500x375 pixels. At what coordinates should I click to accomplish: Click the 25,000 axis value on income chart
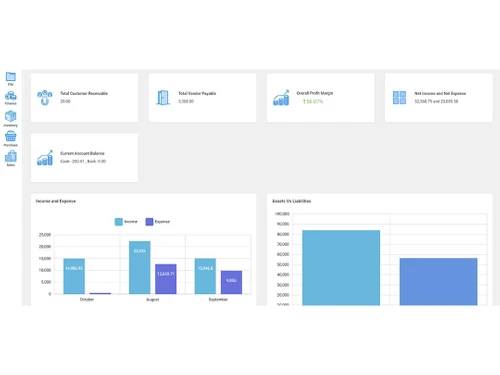tap(45, 235)
